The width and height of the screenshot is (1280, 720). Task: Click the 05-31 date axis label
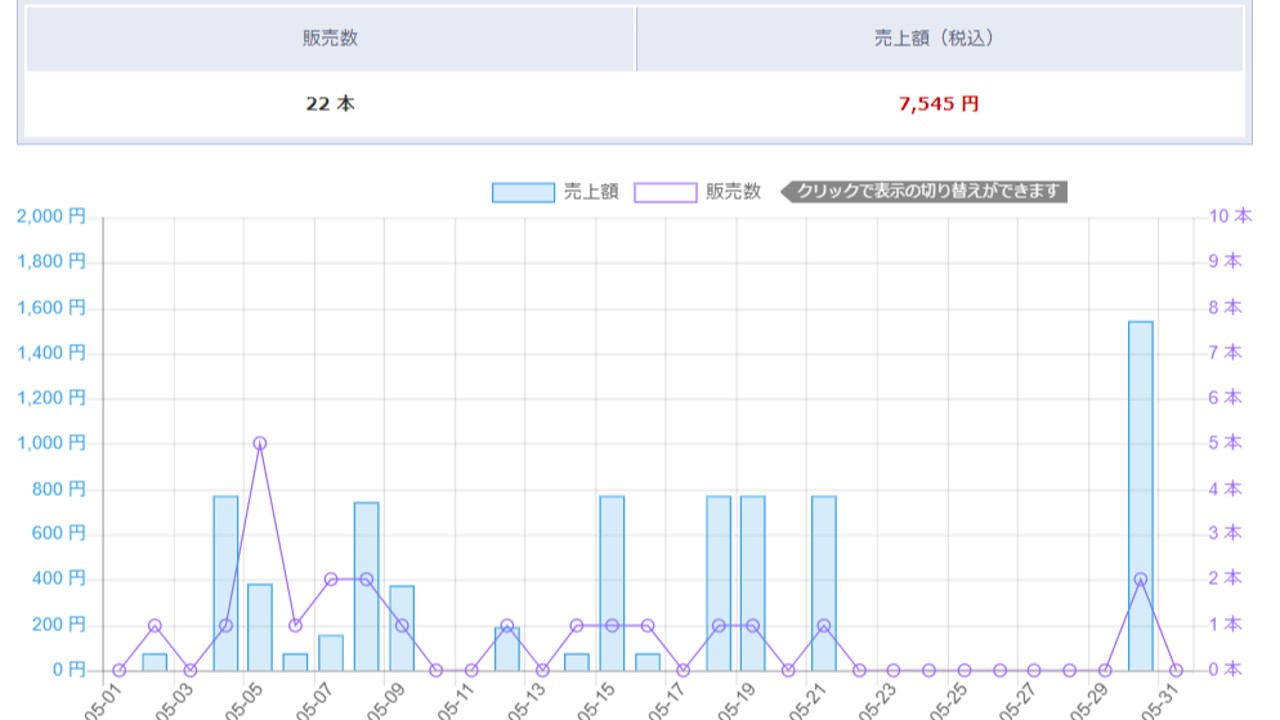(x=1157, y=700)
